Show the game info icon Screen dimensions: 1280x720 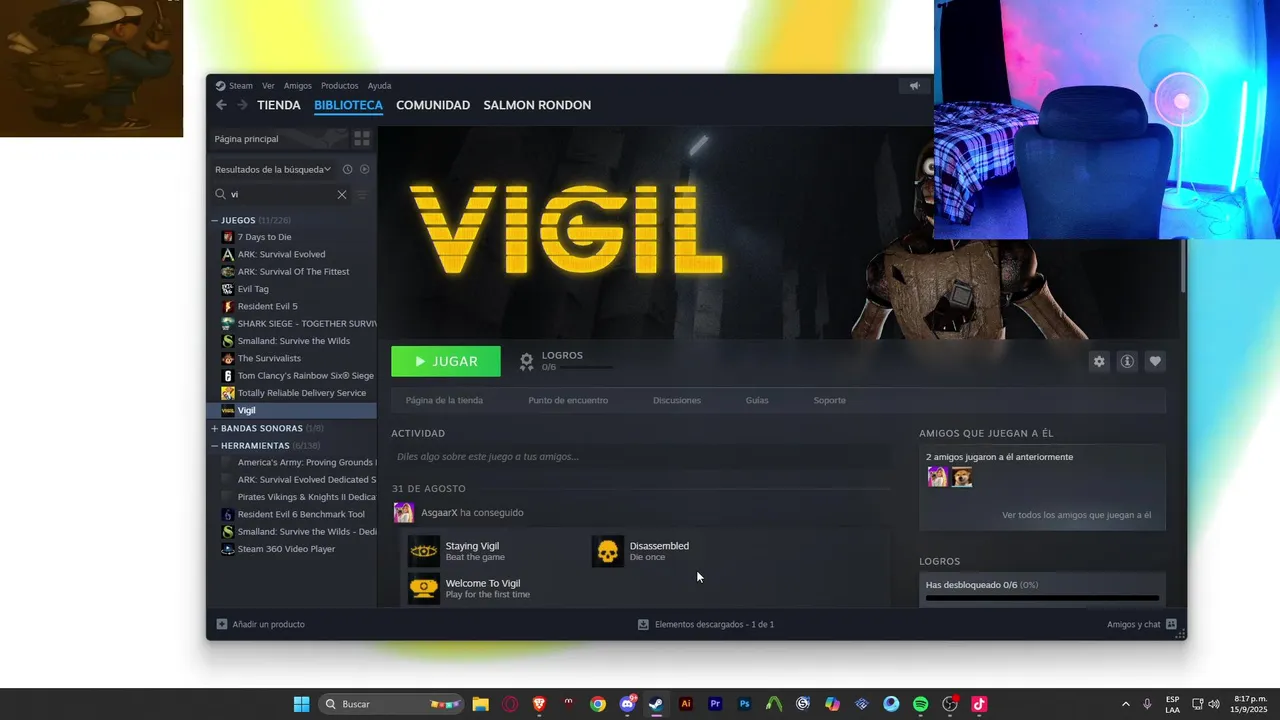pos(1127,362)
